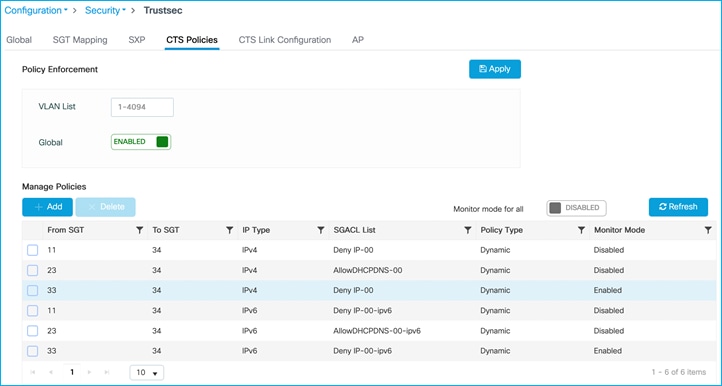Open filter for Monitor Mode column
Viewport: 722px width, 386px height.
[708, 230]
